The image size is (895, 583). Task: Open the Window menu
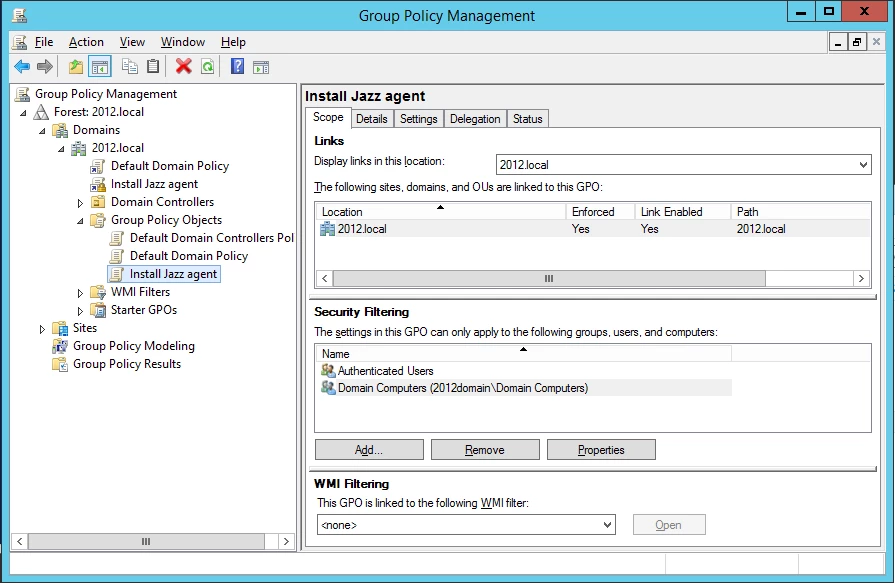tap(183, 42)
